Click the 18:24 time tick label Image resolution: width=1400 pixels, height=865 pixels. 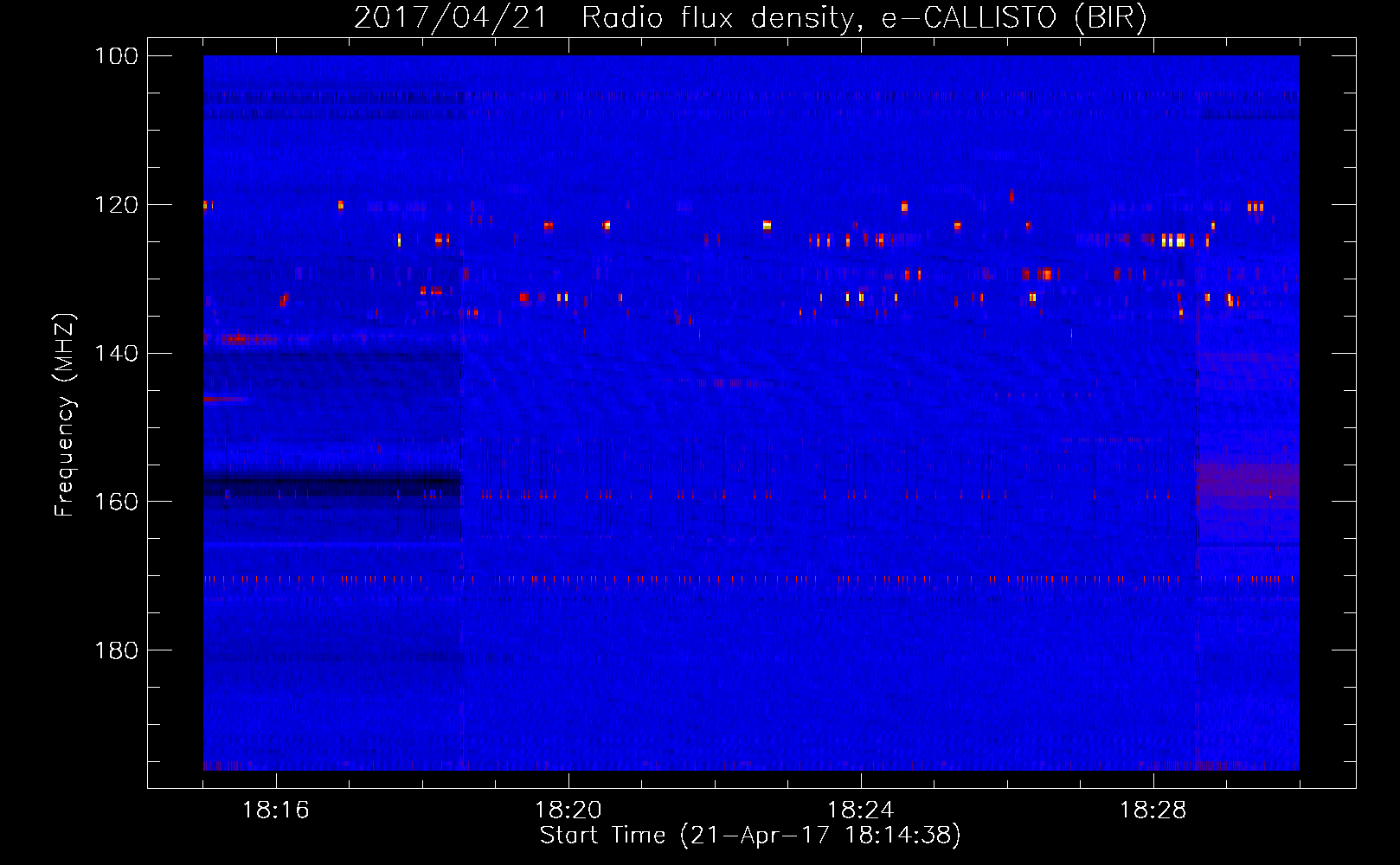coord(861,811)
